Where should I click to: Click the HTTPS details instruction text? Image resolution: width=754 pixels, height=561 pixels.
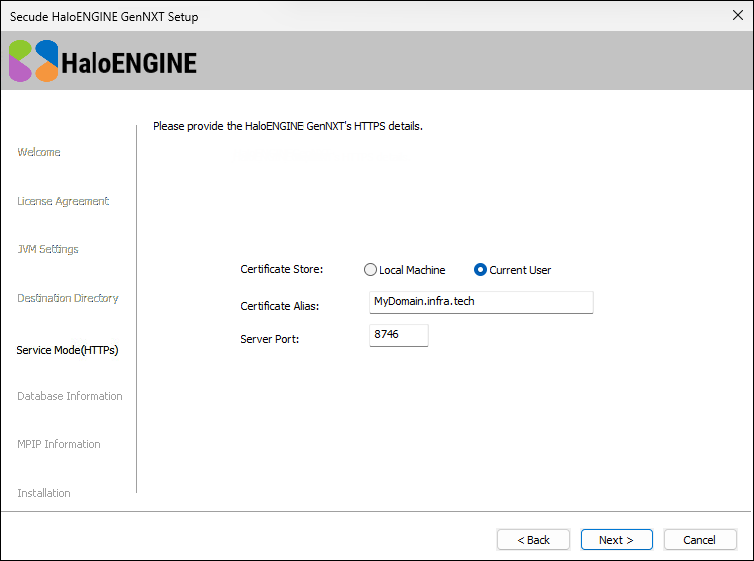pos(288,126)
